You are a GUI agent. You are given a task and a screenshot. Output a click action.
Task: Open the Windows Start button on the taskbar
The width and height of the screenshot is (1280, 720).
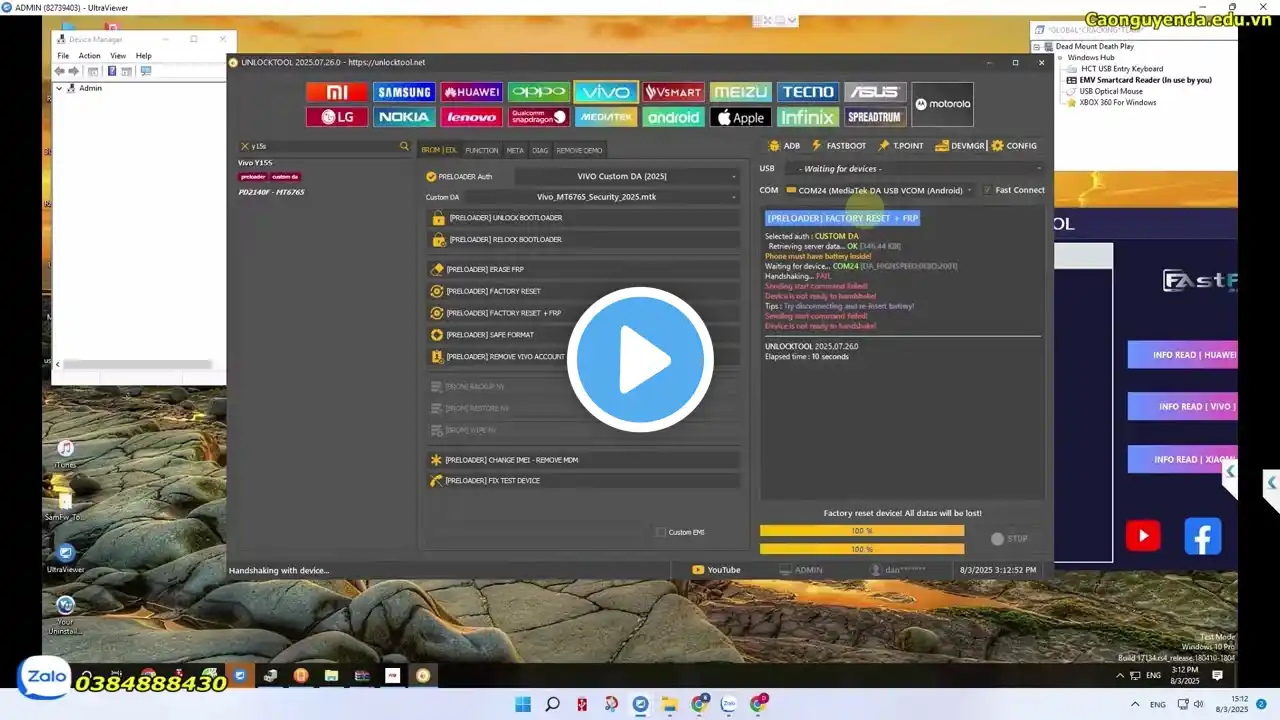523,704
